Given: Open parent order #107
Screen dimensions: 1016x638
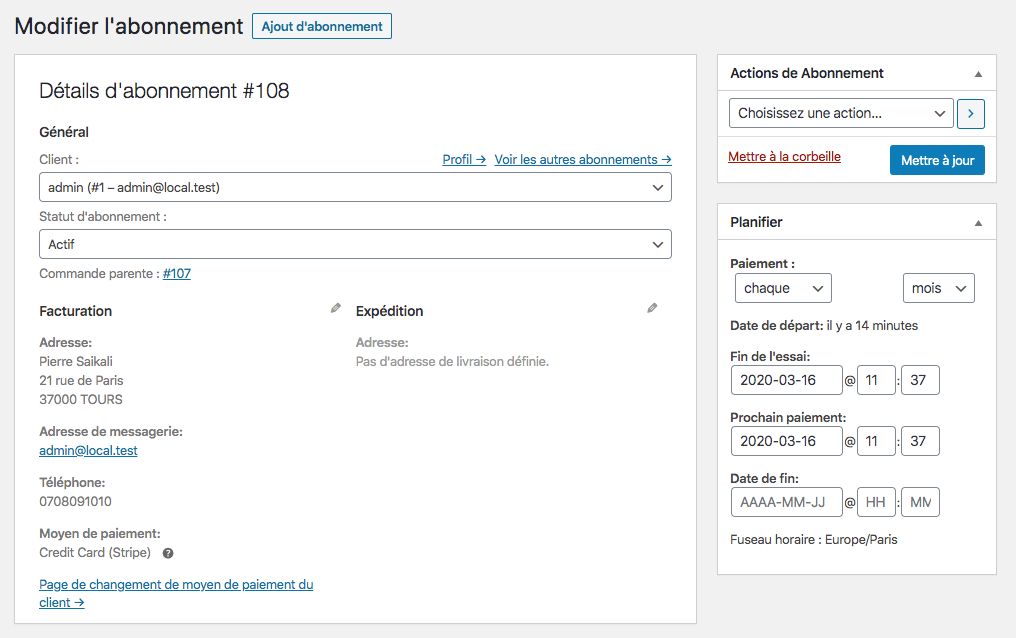Looking at the screenshot, I should click(176, 273).
